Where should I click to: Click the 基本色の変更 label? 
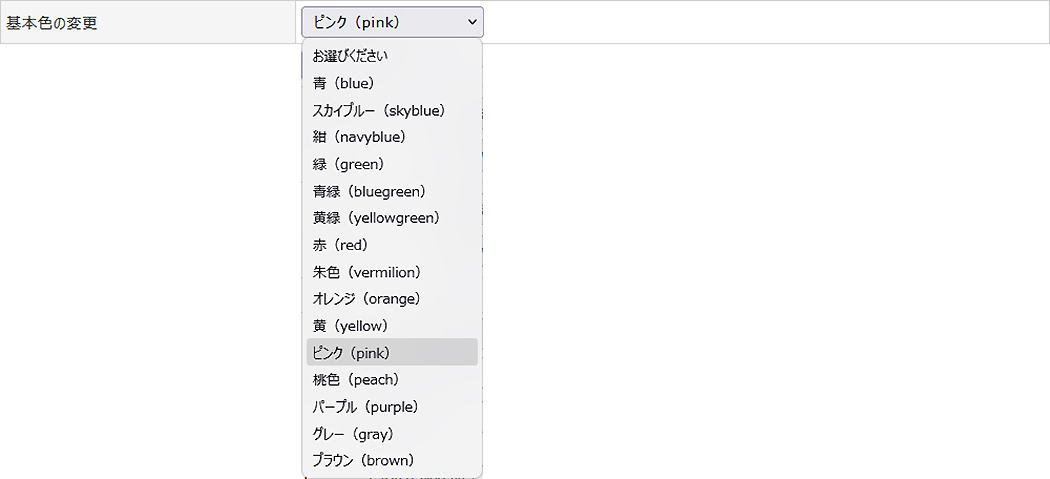pos(52,23)
